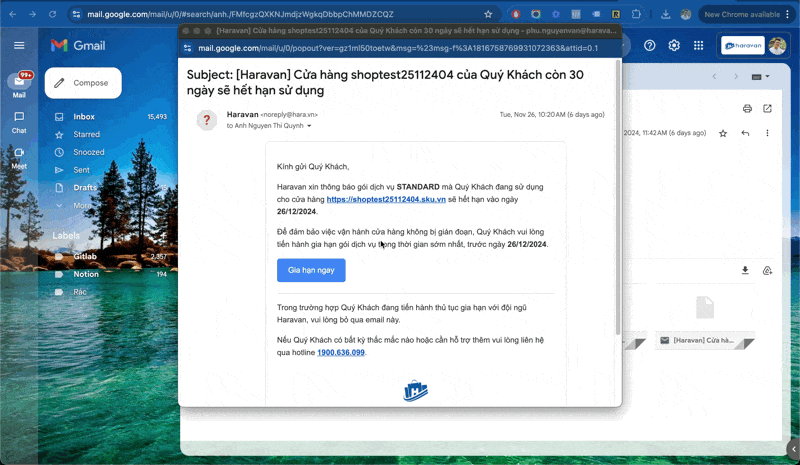The width and height of the screenshot is (800, 465).
Task: Click Haravan logo in email footer
Action: (416, 391)
